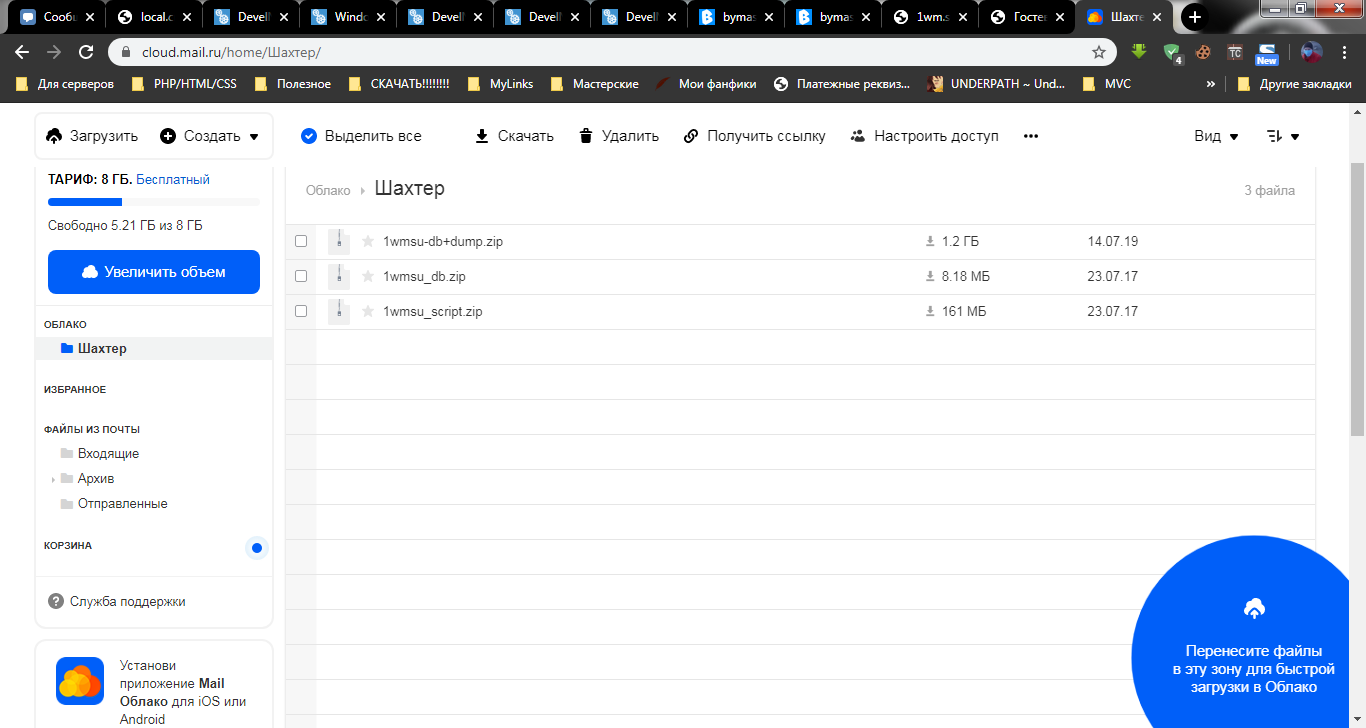1366x728 pixels.
Task: Click the Download (Скачать) toolbar icon
Action: (482, 136)
